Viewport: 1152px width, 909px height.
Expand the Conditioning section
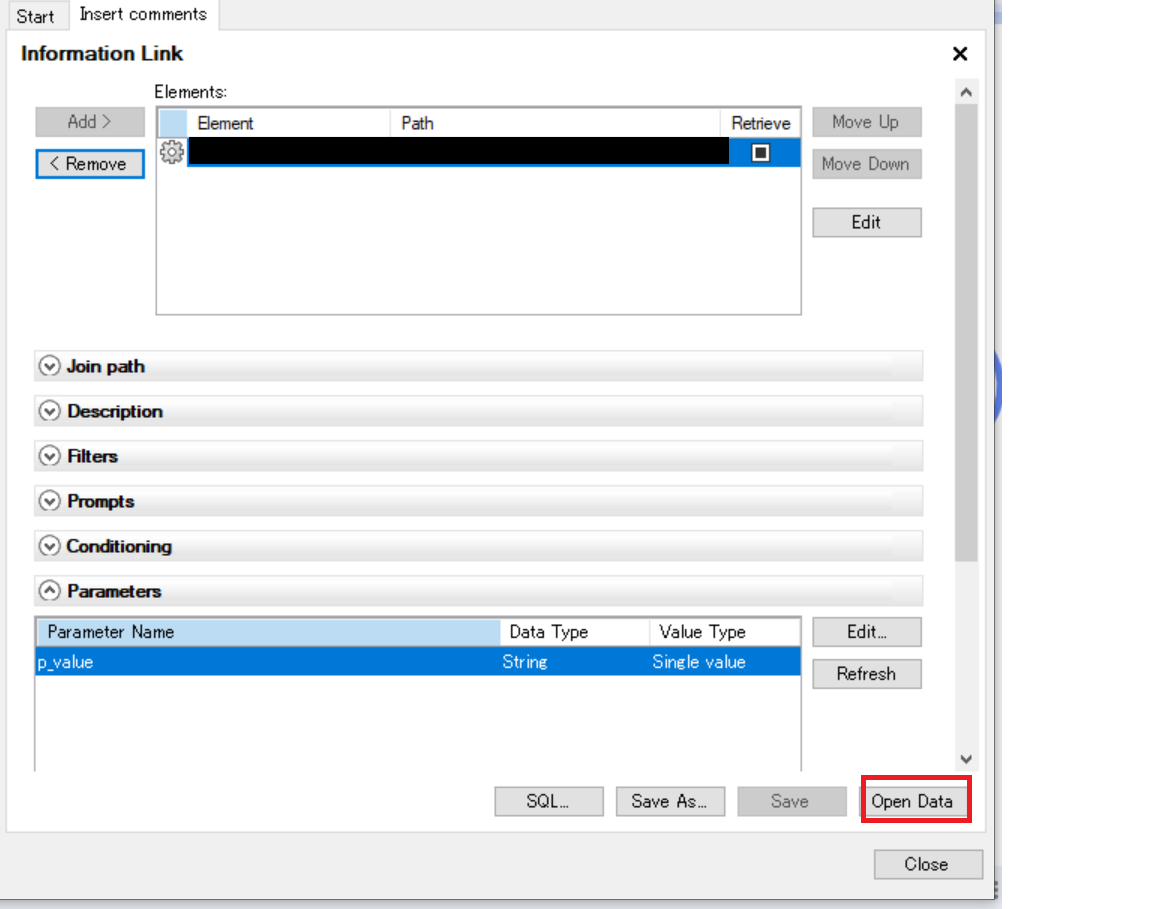tap(49, 546)
